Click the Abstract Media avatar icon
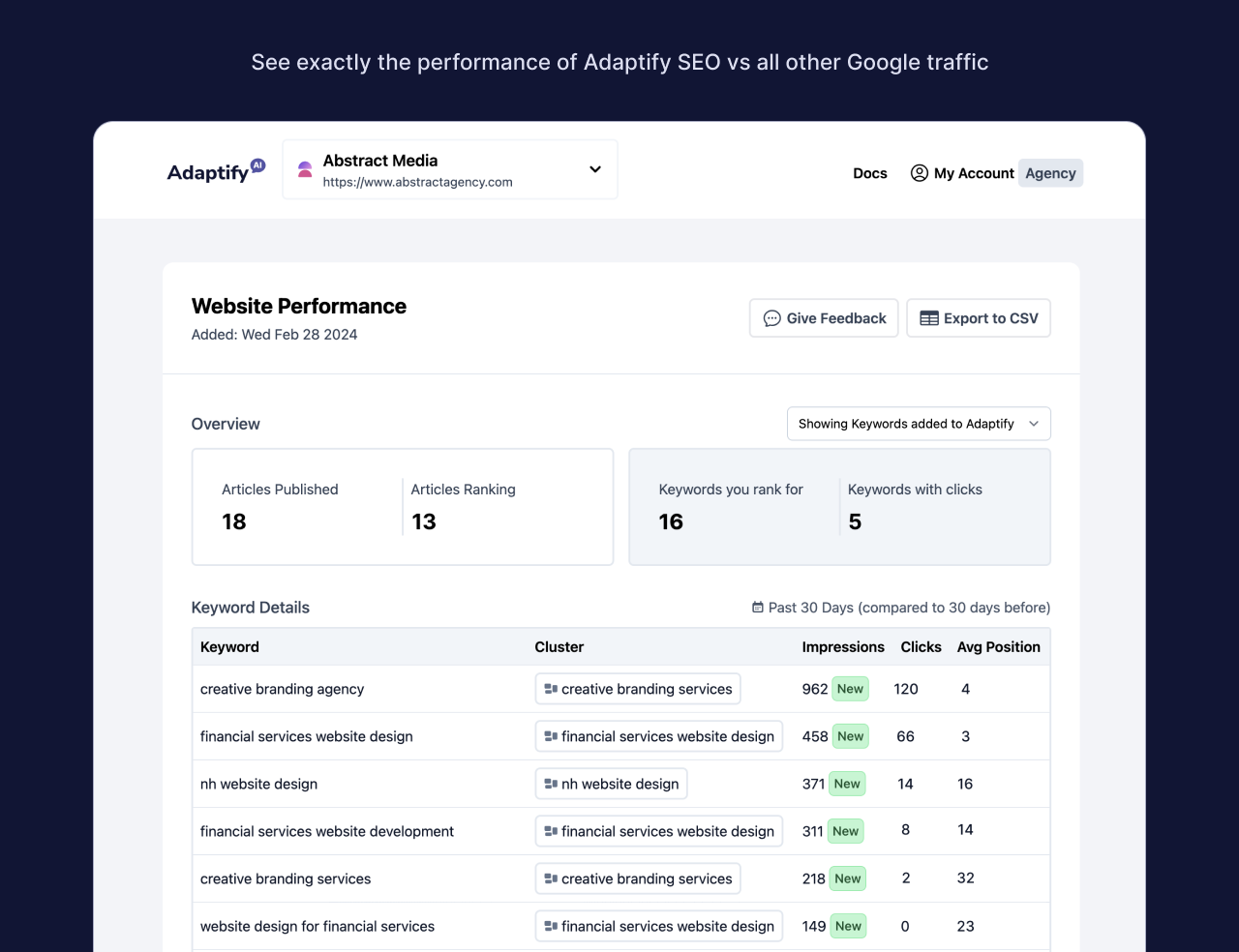Viewport: 1239px width, 952px height. 303,169
